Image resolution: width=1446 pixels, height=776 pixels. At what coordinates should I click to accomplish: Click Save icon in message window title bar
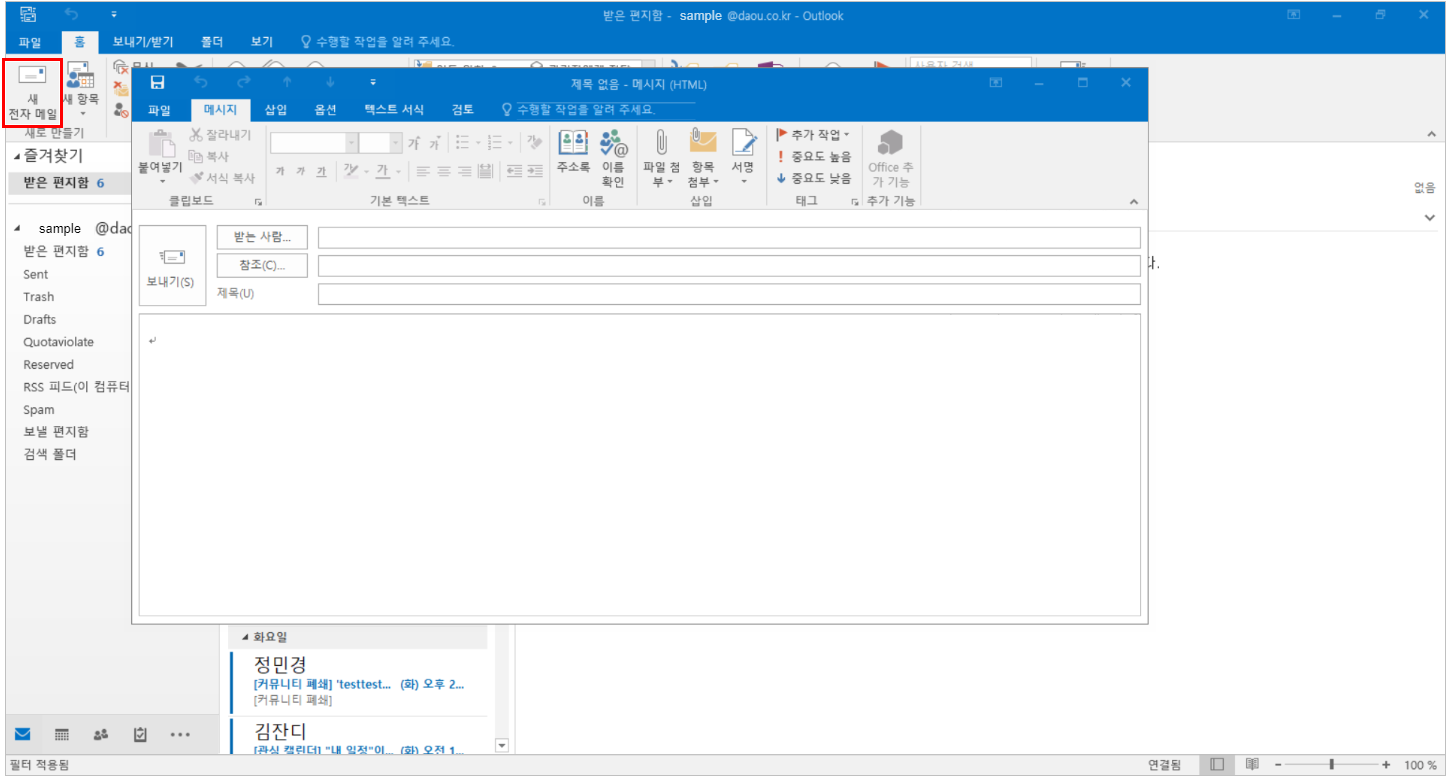(157, 83)
